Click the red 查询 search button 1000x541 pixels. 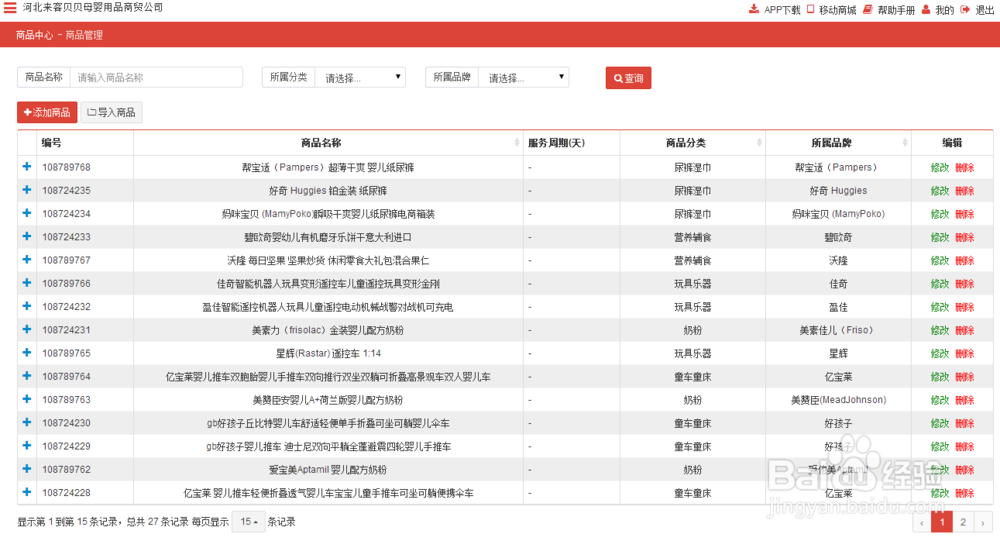pos(628,78)
